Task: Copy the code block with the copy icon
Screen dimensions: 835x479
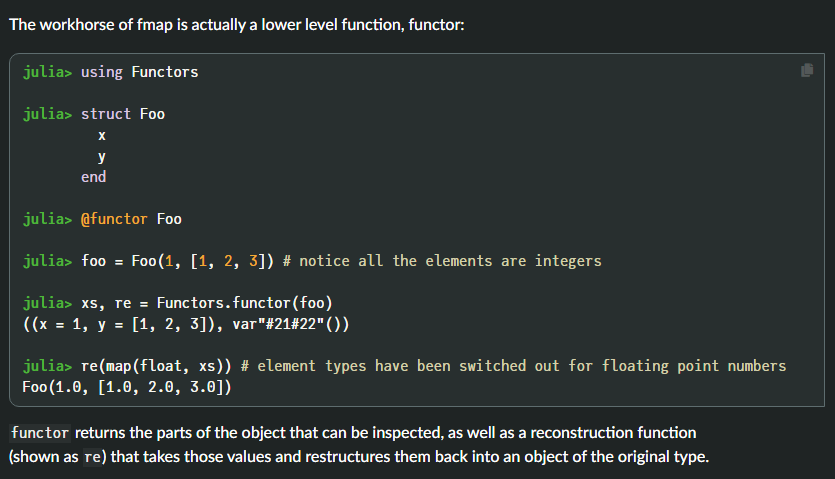Action: (x=807, y=70)
